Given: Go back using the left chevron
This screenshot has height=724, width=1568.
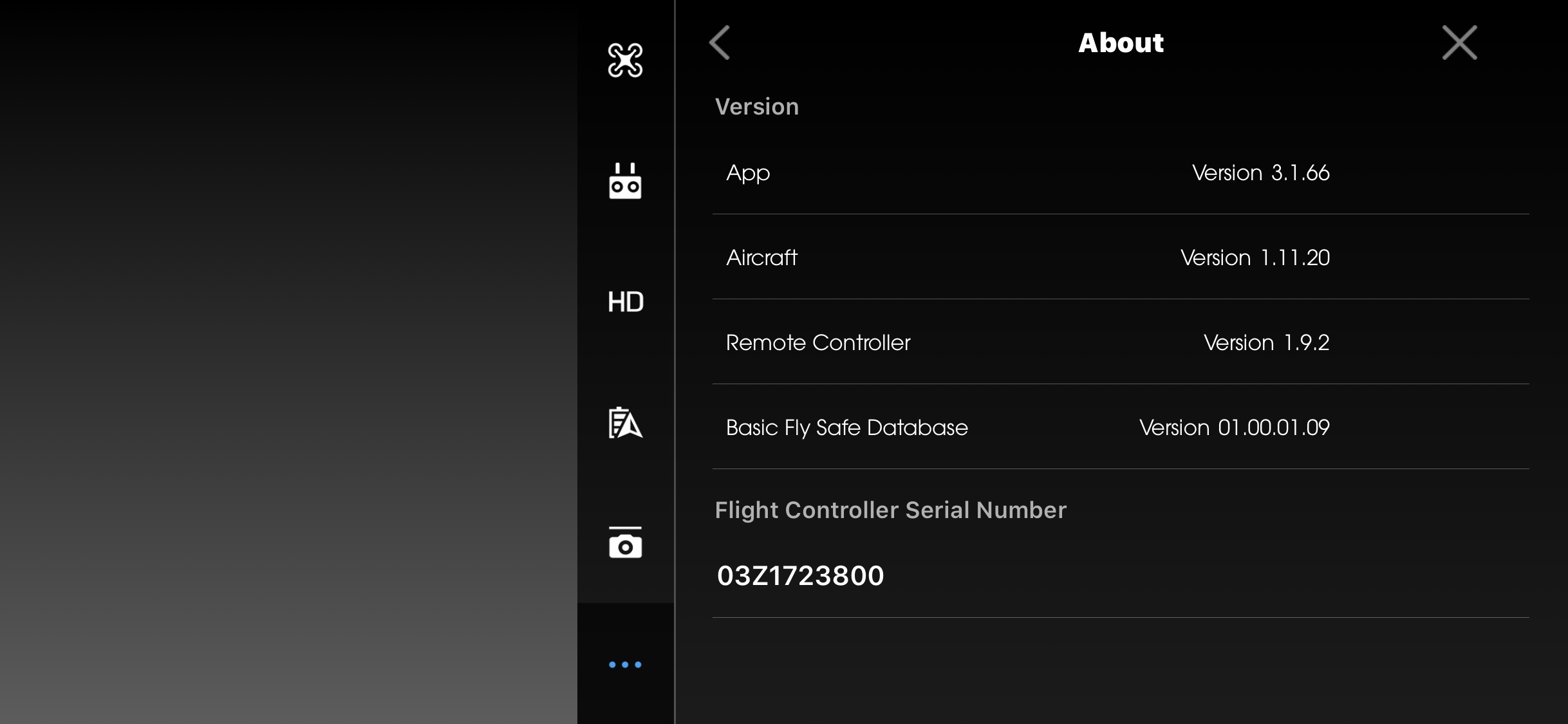Looking at the screenshot, I should point(720,42).
